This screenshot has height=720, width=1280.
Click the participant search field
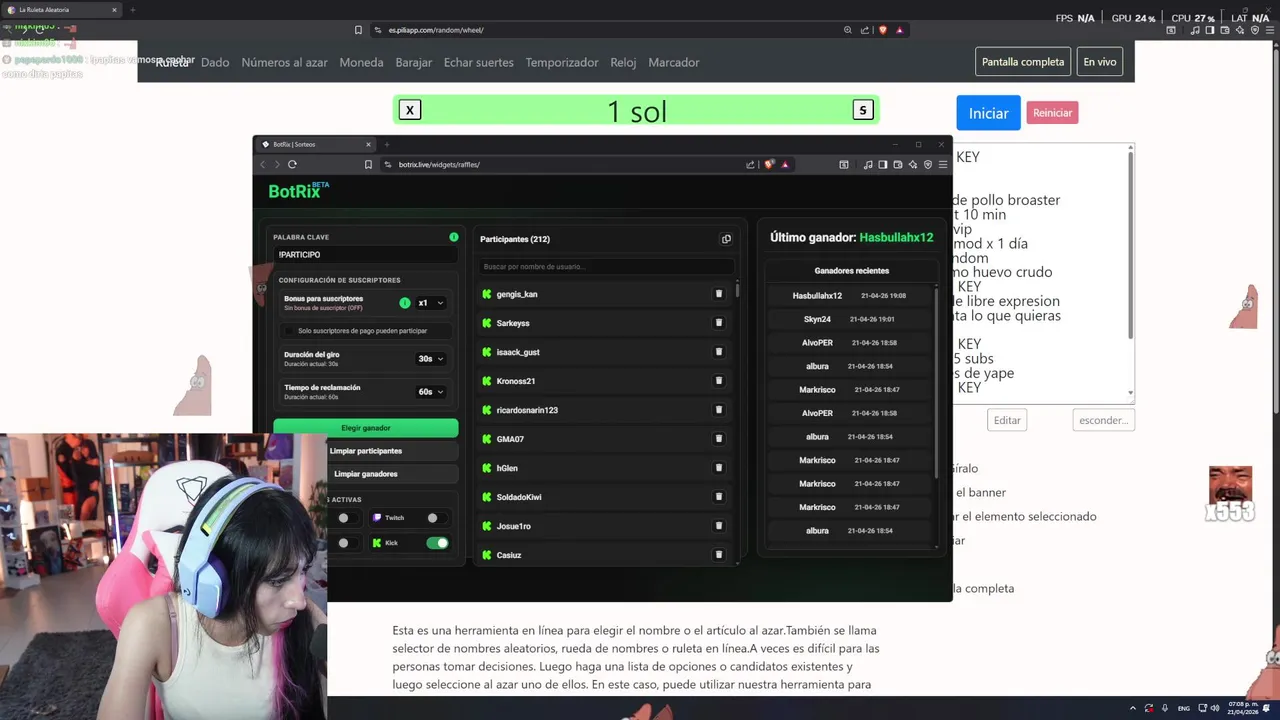tap(605, 267)
